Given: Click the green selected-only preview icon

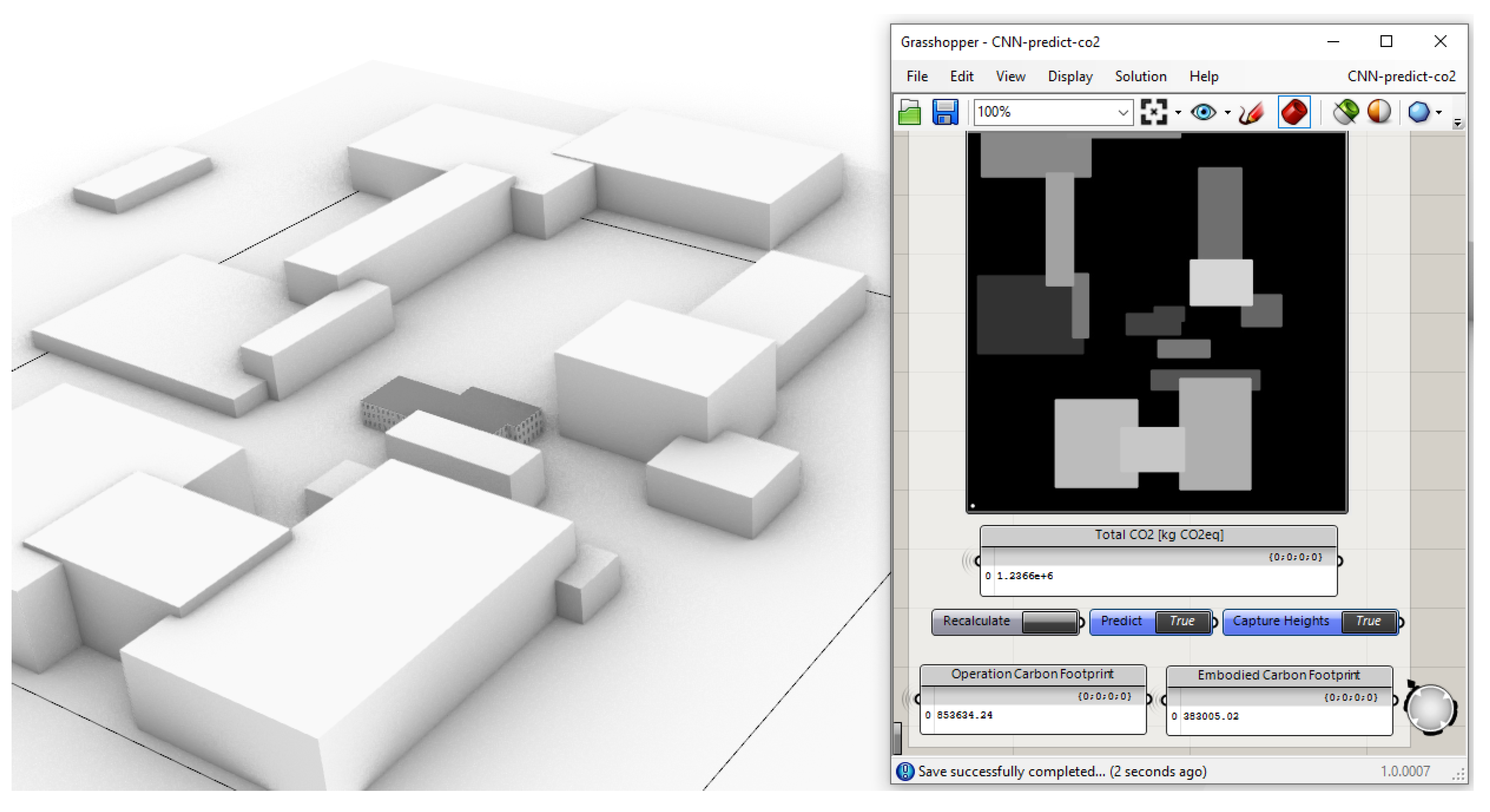Looking at the screenshot, I should (x=1345, y=112).
